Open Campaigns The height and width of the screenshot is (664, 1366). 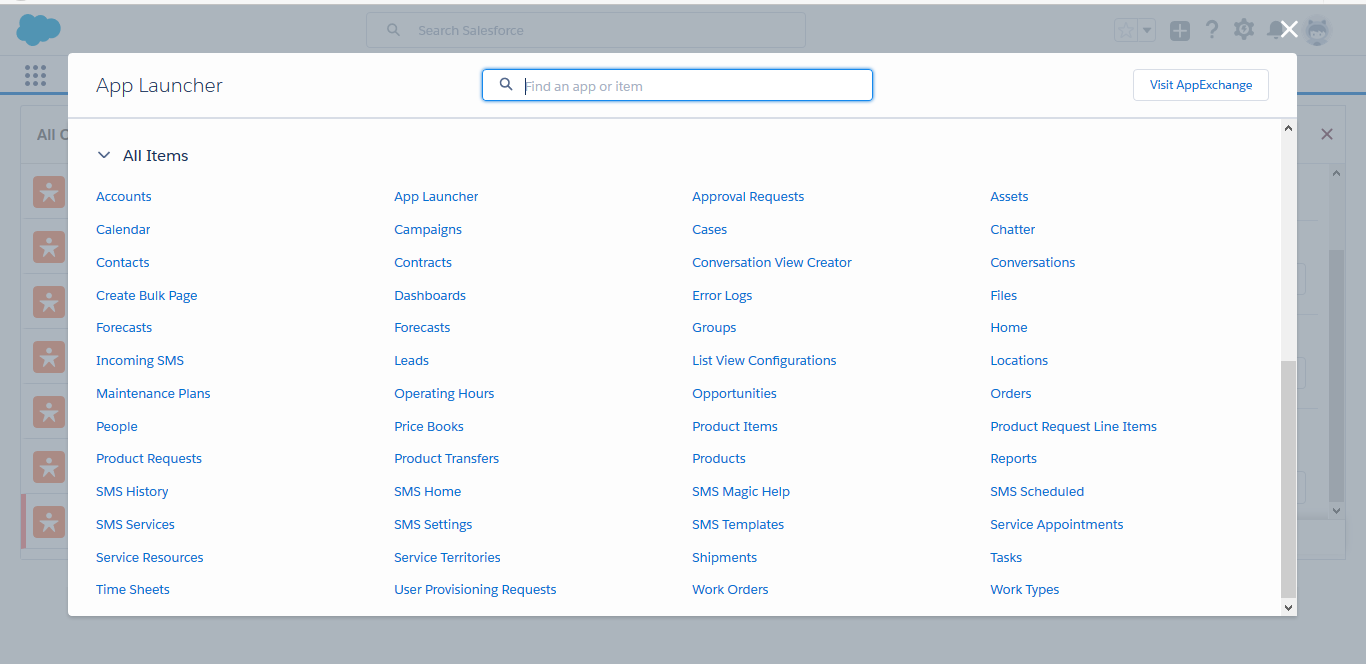(428, 230)
